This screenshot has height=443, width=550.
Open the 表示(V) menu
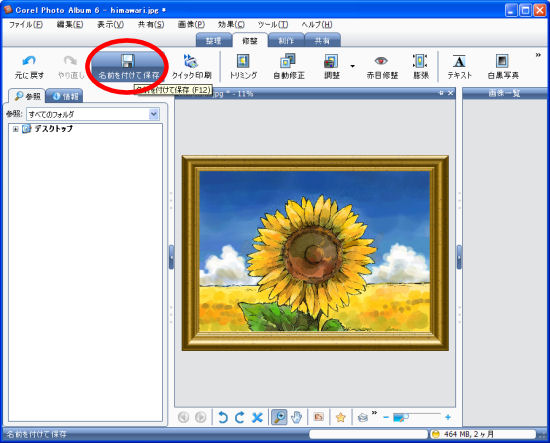coord(110,25)
